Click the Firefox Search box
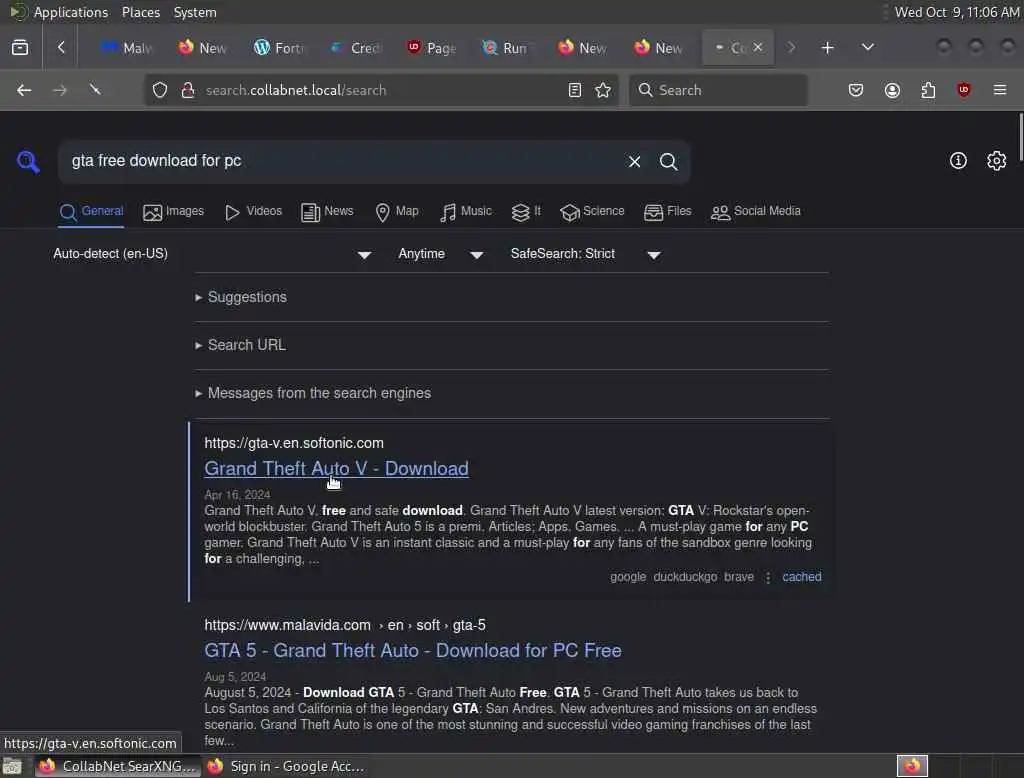This screenshot has height=778, width=1024. 718,90
